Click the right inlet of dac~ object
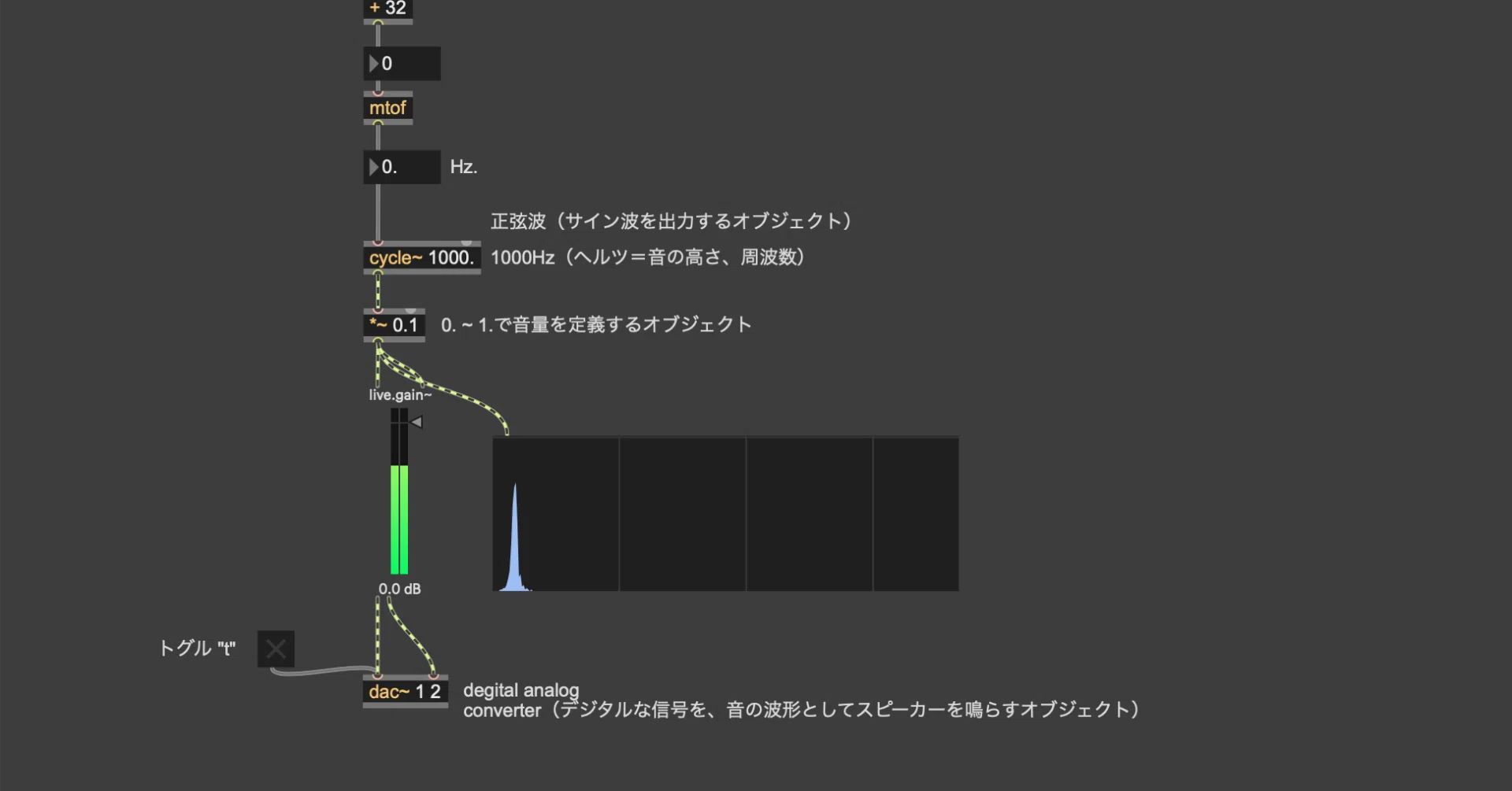 (433, 676)
